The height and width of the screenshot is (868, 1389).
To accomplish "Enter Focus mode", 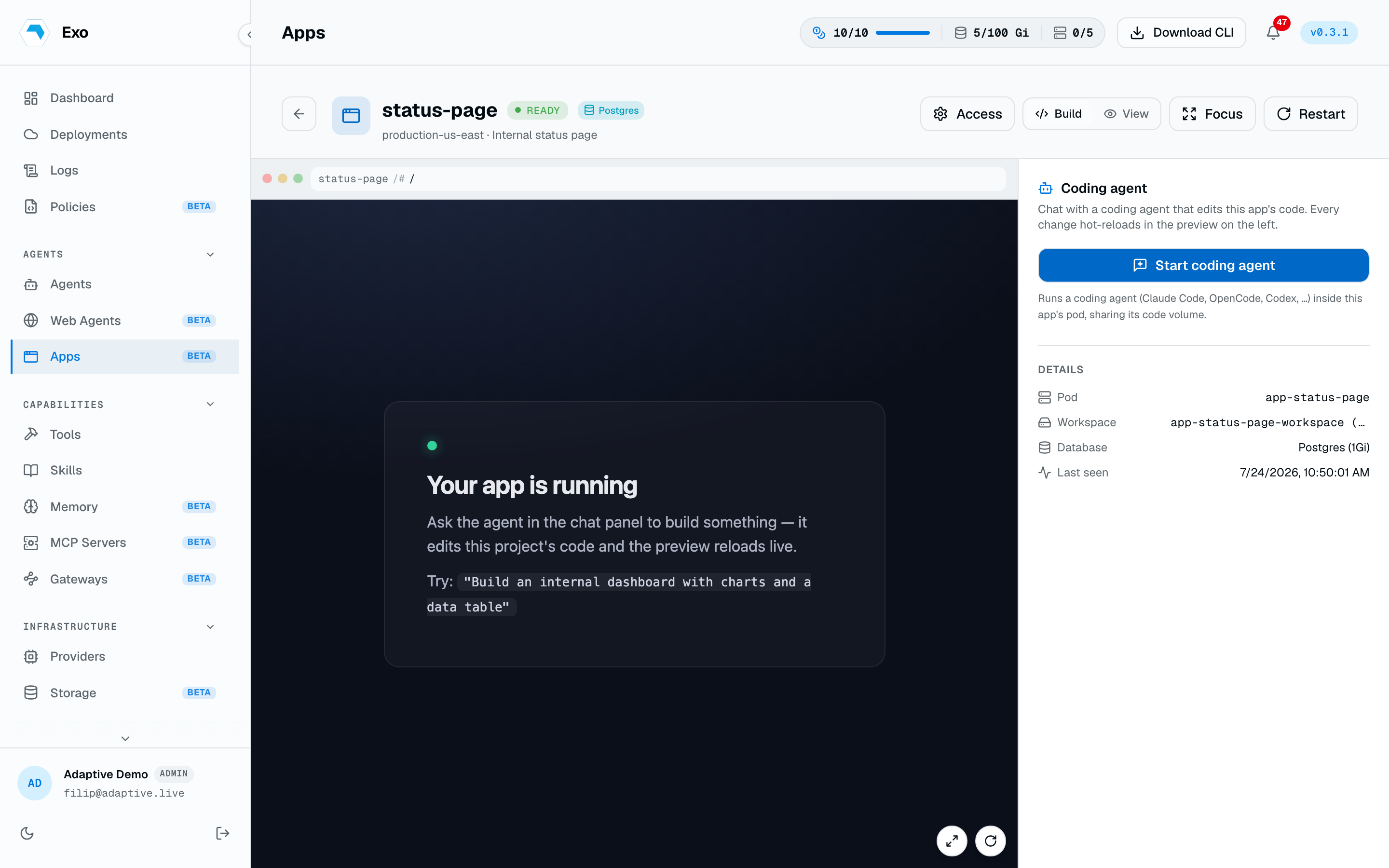I will (1212, 114).
